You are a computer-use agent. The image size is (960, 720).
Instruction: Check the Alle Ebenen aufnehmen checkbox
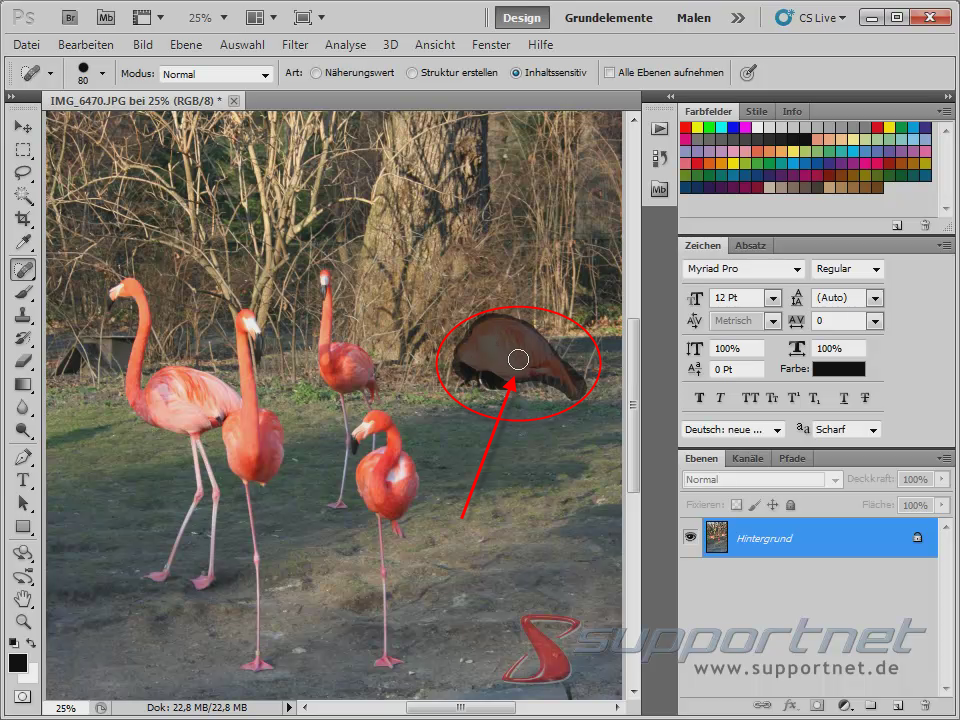[x=608, y=72]
